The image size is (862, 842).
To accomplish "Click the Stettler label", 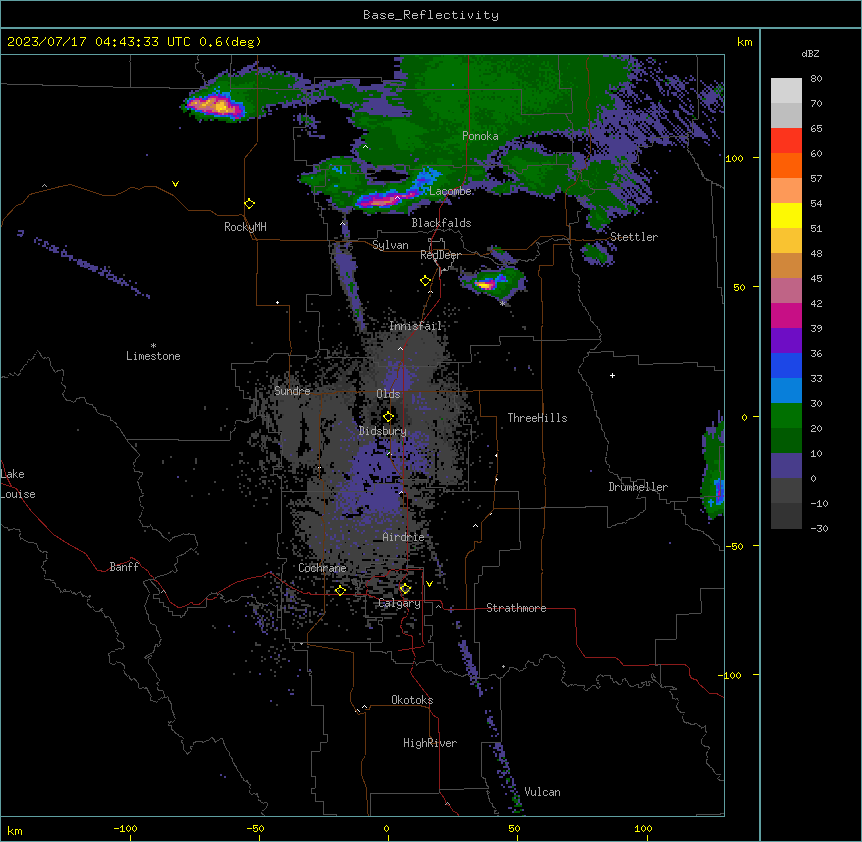I will pyautogui.click(x=634, y=237).
